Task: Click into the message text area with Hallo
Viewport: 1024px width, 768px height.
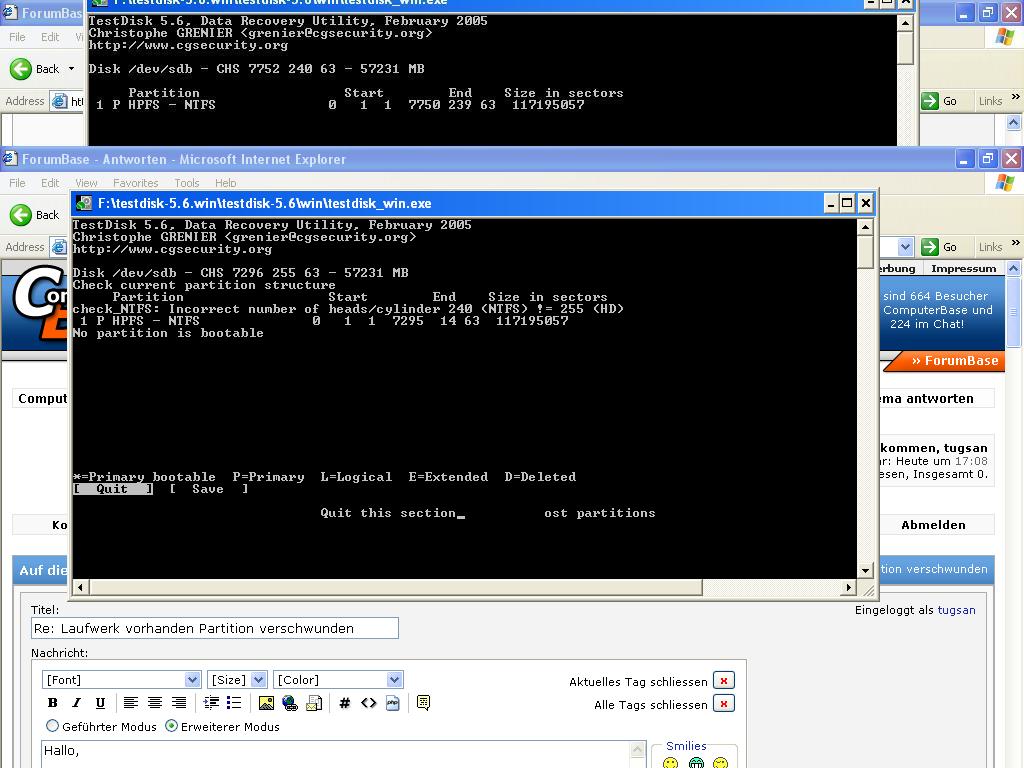Action: point(336,754)
